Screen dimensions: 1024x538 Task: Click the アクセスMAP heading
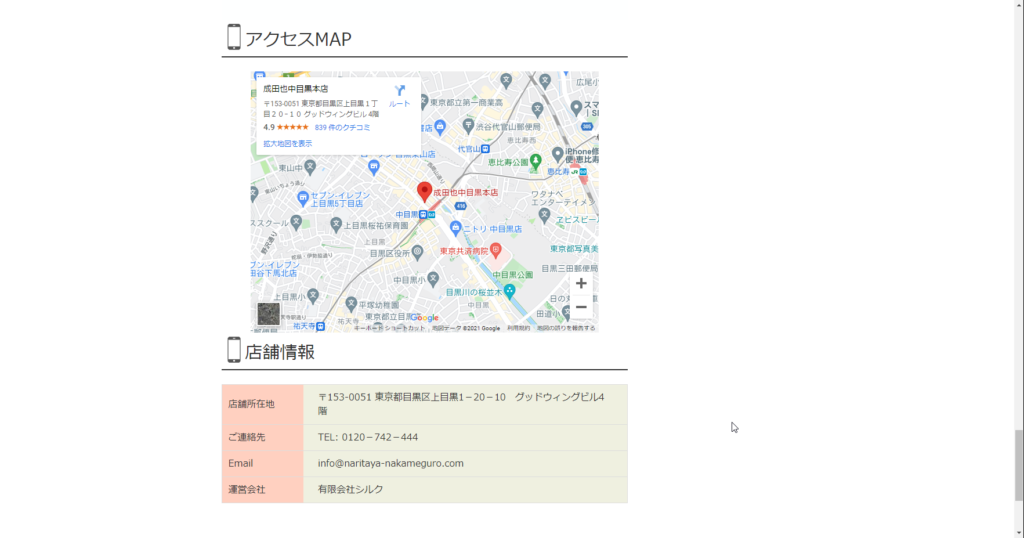point(298,39)
